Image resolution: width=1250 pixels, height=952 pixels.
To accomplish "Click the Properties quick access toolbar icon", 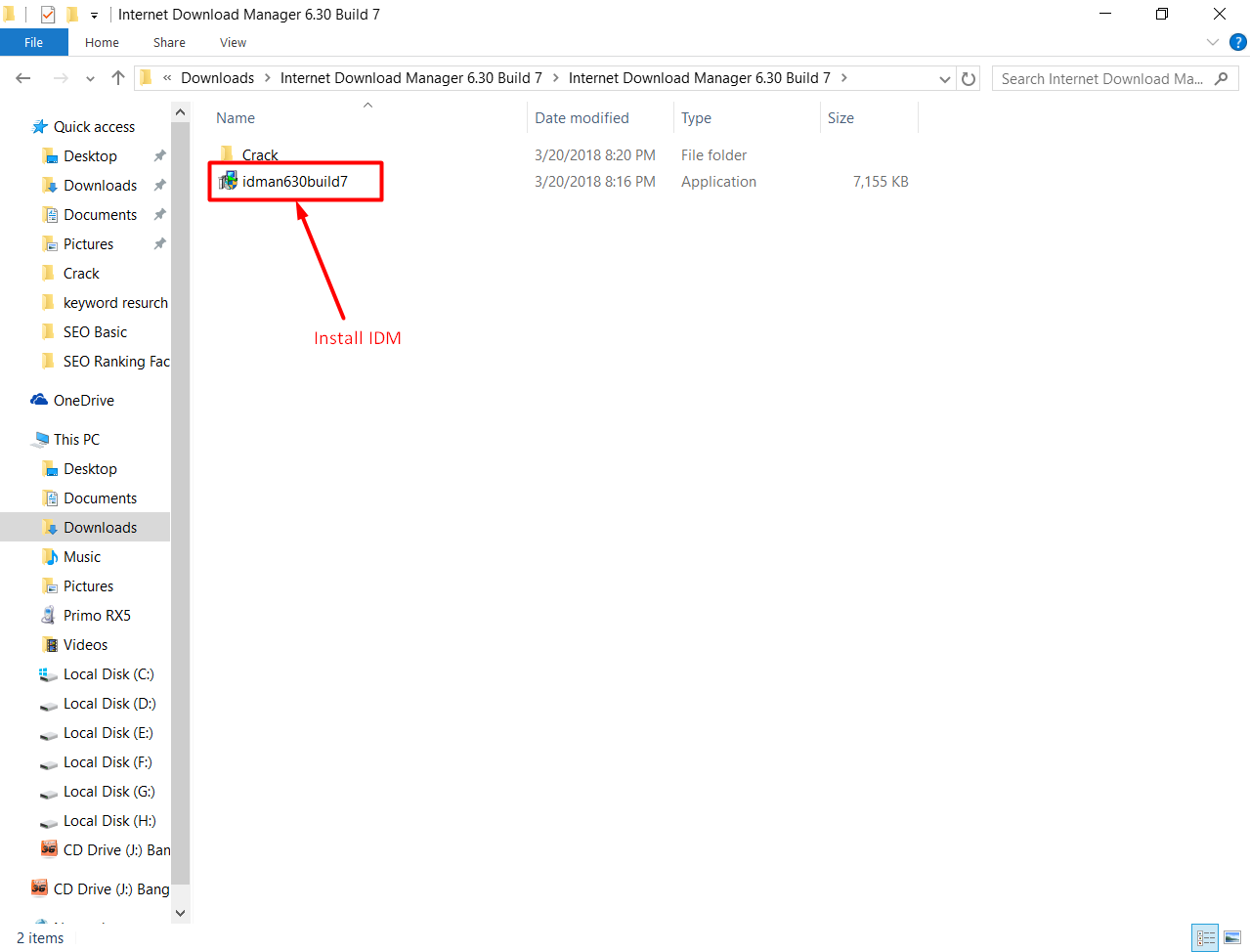I will (x=48, y=15).
